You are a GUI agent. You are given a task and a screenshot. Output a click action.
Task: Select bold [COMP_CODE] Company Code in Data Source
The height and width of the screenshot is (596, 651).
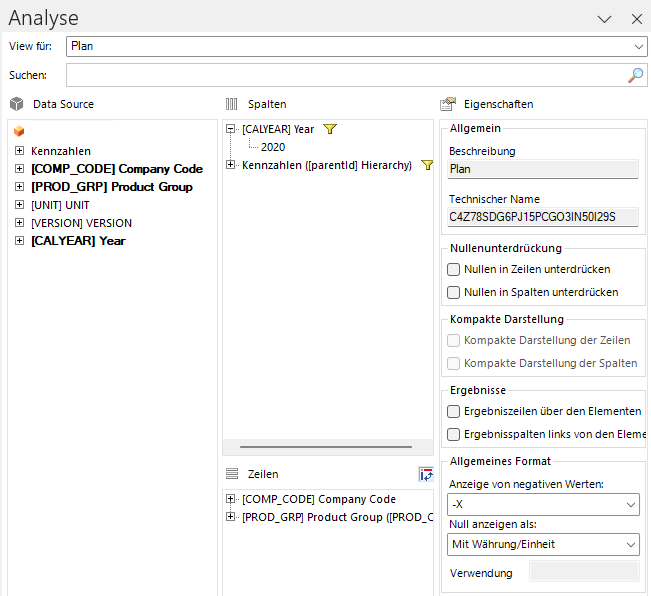117,169
